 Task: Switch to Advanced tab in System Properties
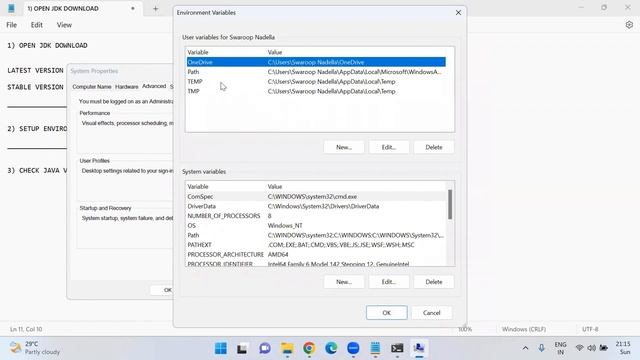(x=154, y=86)
